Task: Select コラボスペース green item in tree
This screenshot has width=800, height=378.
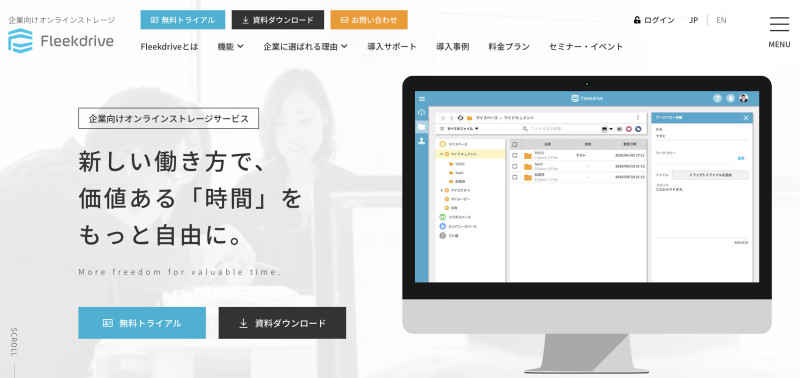Action: (x=456, y=217)
